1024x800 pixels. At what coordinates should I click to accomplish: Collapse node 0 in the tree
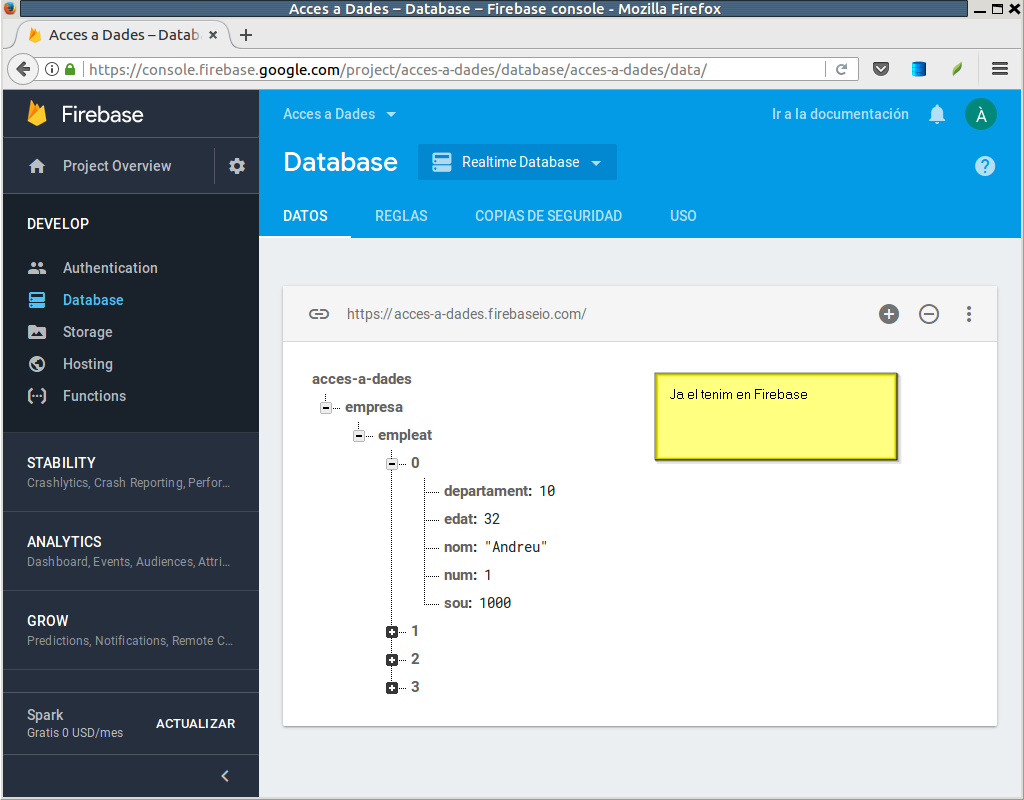click(392, 464)
